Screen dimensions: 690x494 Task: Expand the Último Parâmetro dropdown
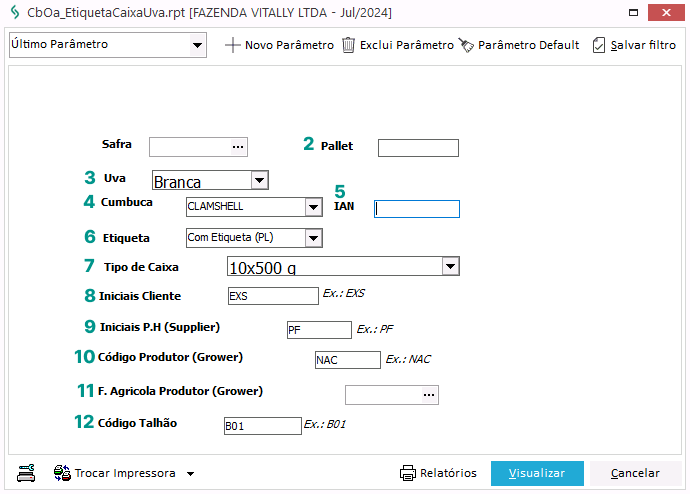click(x=196, y=45)
